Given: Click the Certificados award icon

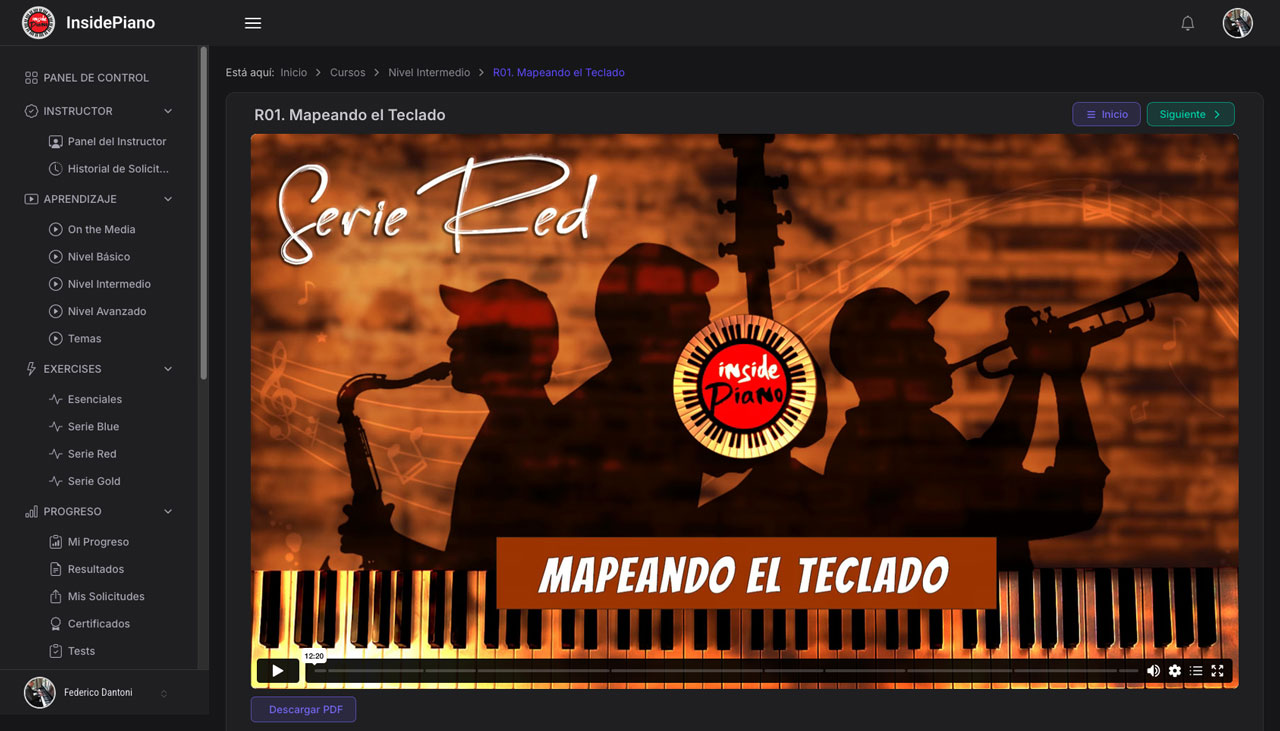Looking at the screenshot, I should pyautogui.click(x=56, y=624).
